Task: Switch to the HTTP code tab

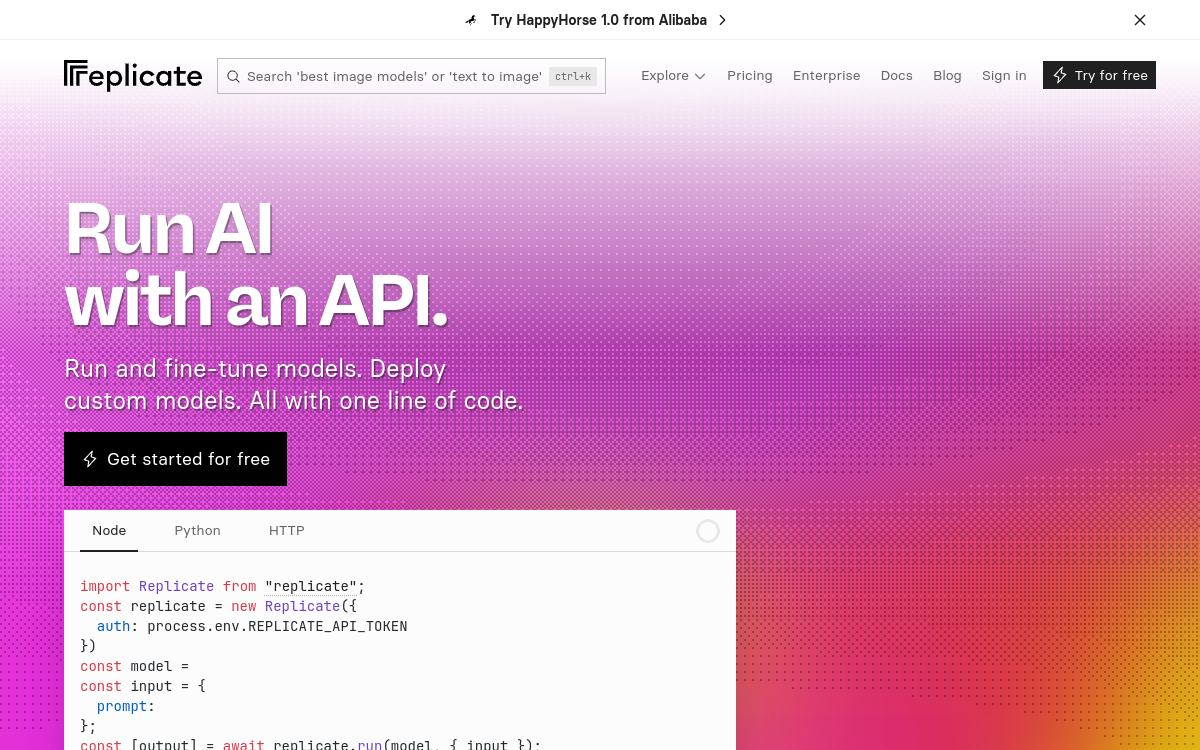Action: pyautogui.click(x=287, y=531)
